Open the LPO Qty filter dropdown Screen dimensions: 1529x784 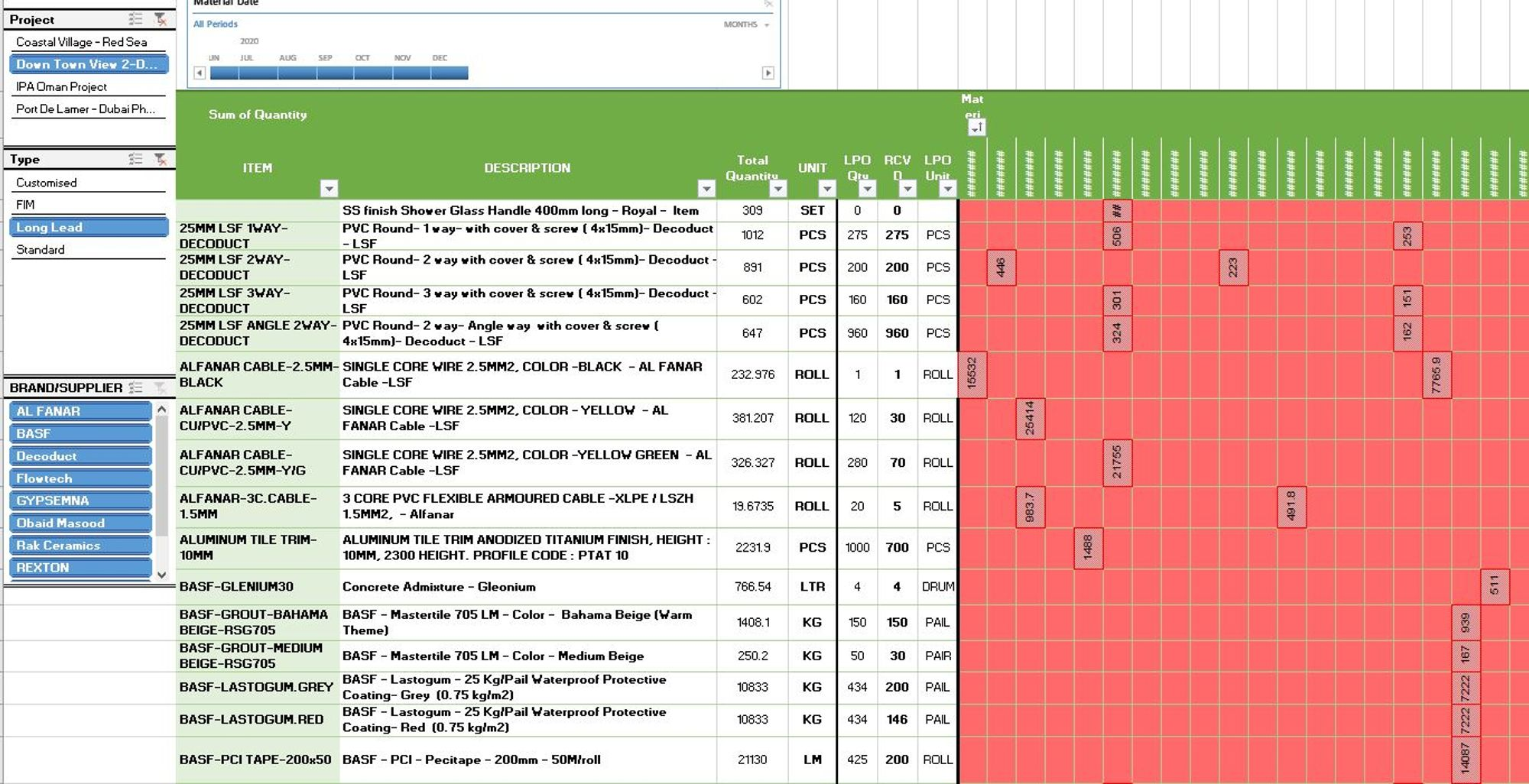pyautogui.click(x=867, y=188)
